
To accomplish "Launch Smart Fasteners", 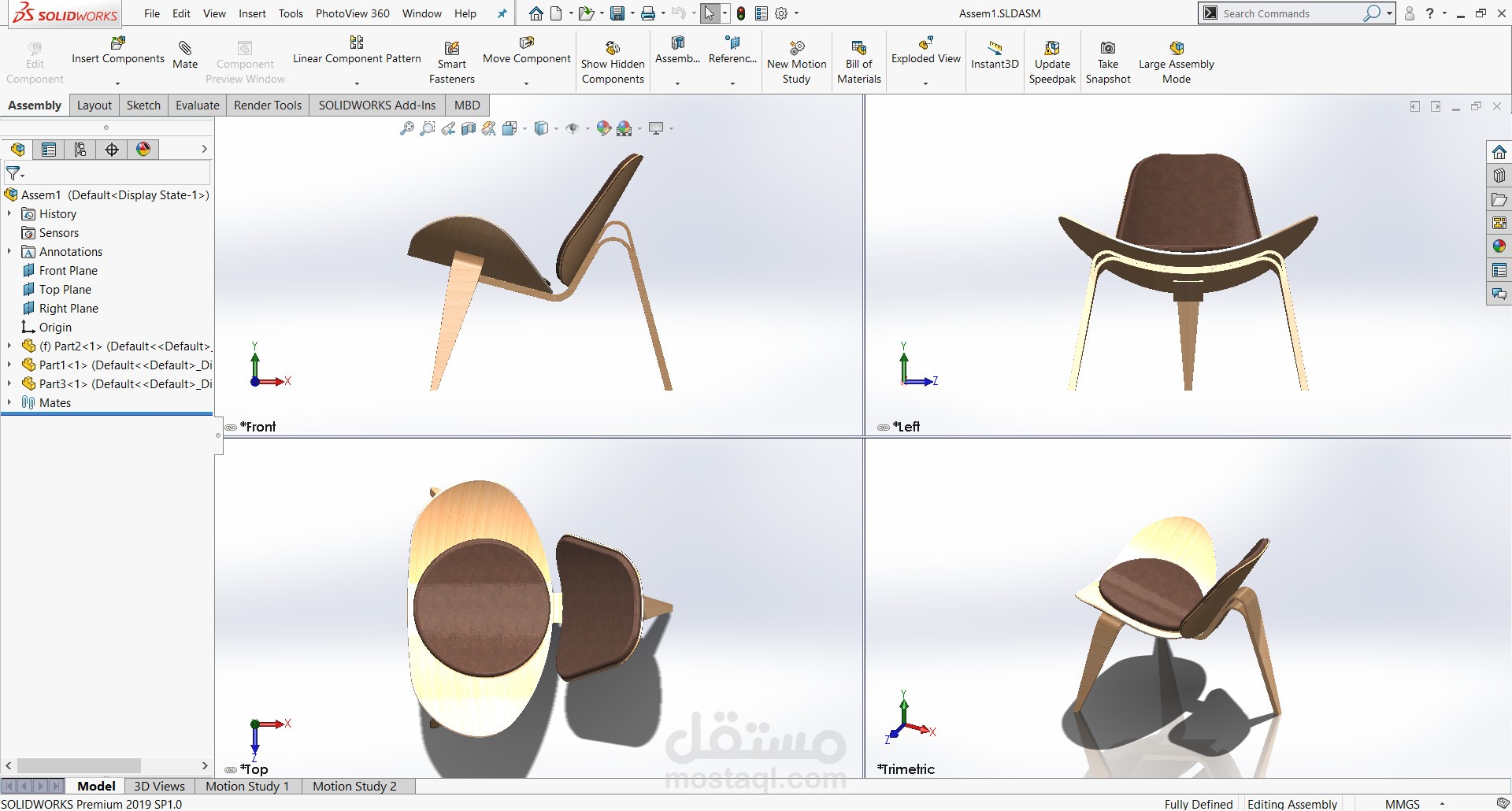I will click(452, 62).
